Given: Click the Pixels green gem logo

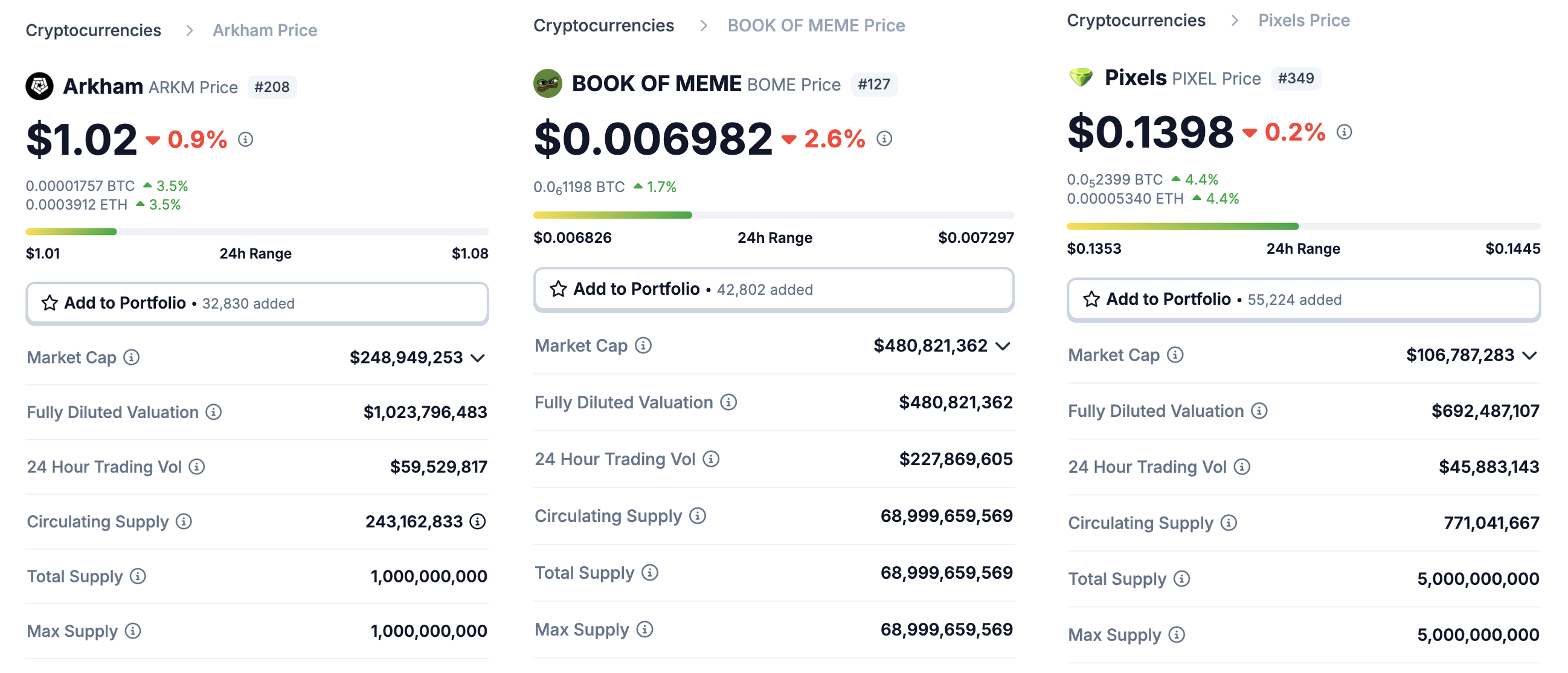Looking at the screenshot, I should coord(1081,78).
